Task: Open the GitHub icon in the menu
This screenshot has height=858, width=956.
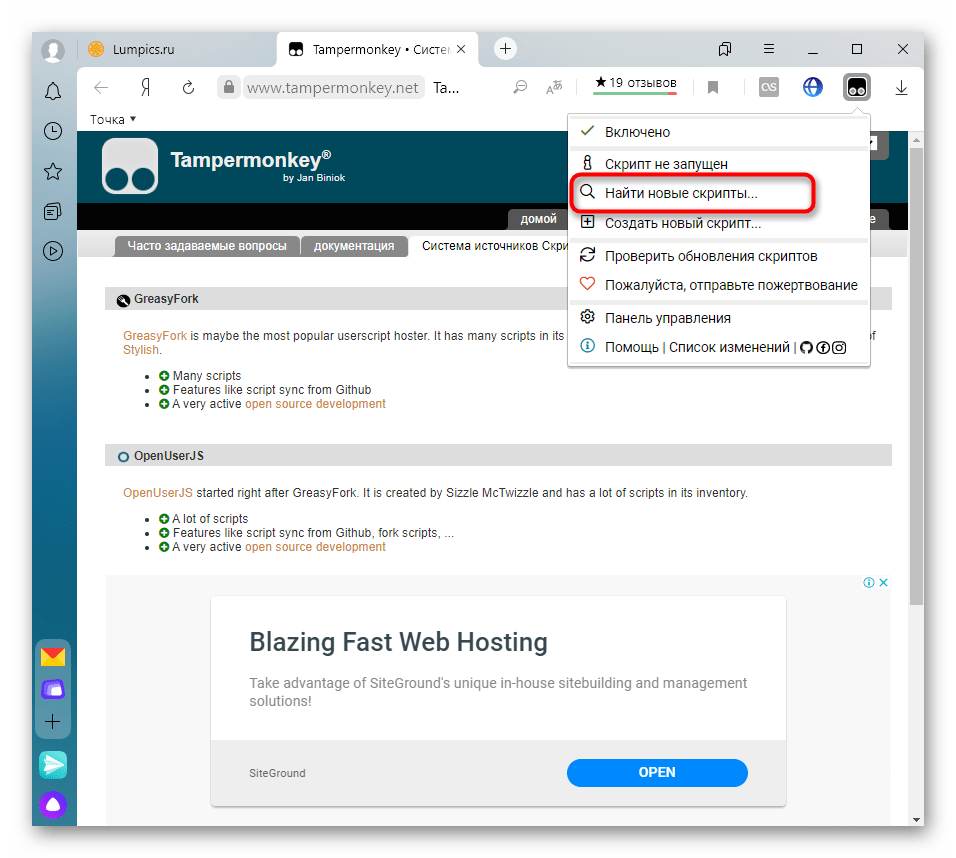Action: pyautogui.click(x=806, y=348)
